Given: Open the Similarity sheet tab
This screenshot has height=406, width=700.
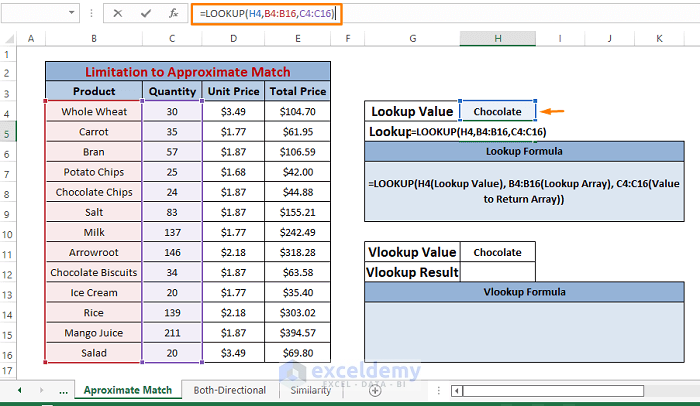Looking at the screenshot, I should [310, 390].
